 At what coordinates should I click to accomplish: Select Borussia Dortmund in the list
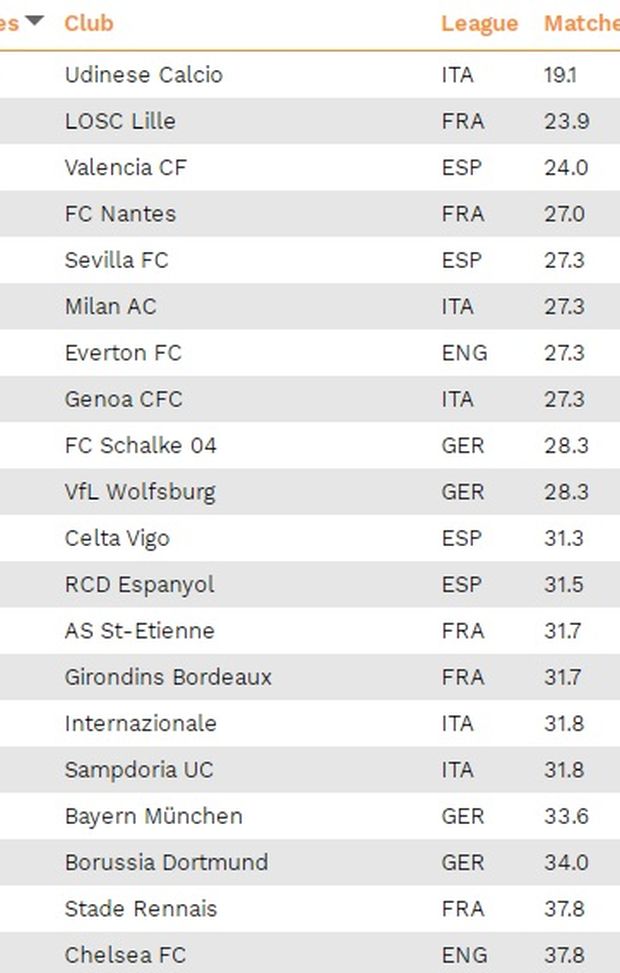[x=166, y=862]
